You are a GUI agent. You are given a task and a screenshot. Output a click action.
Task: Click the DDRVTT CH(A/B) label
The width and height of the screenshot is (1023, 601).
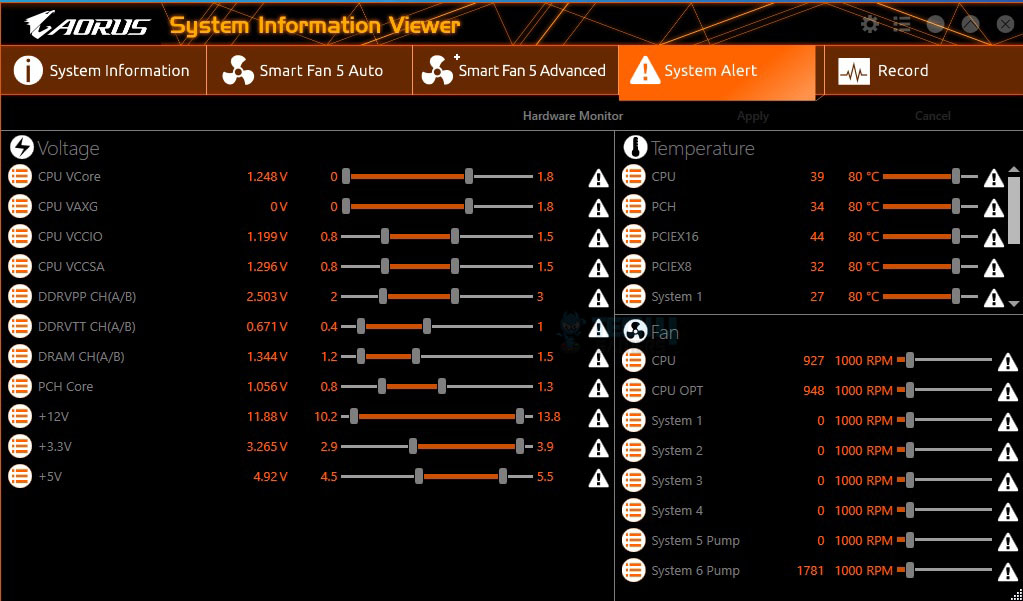point(87,326)
